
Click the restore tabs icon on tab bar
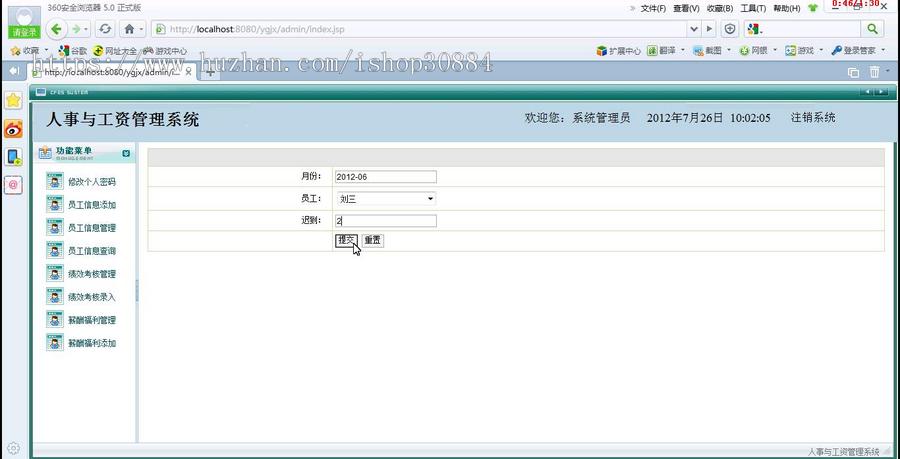coord(854,72)
